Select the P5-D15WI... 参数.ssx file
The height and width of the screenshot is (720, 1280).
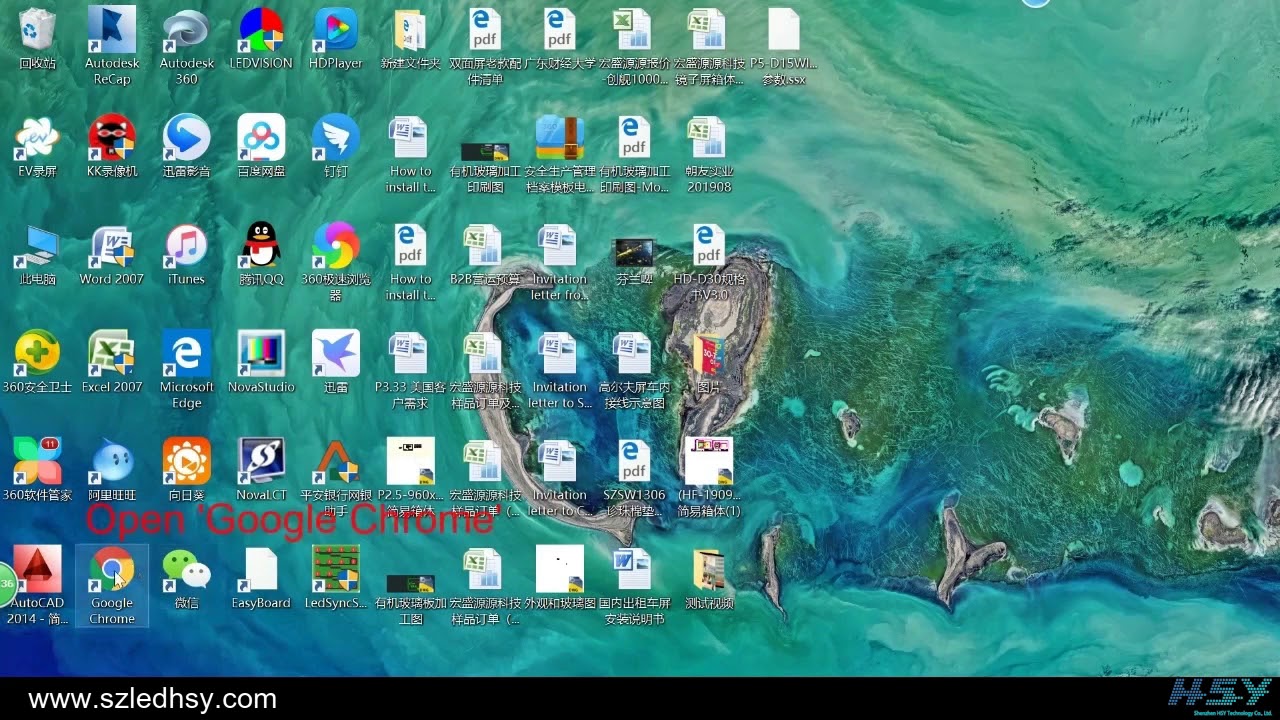pyautogui.click(x=783, y=46)
